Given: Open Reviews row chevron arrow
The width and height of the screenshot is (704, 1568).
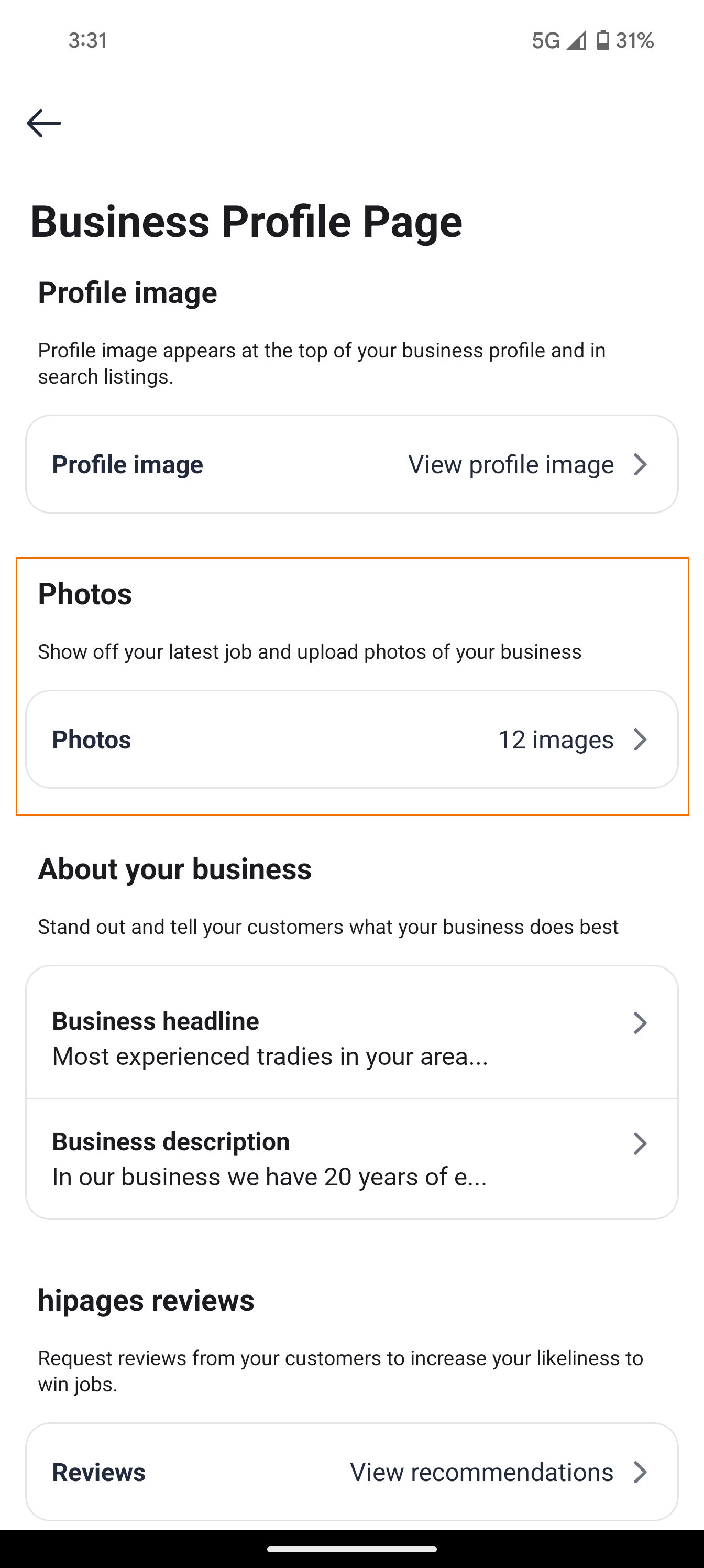Looking at the screenshot, I should (640, 1472).
